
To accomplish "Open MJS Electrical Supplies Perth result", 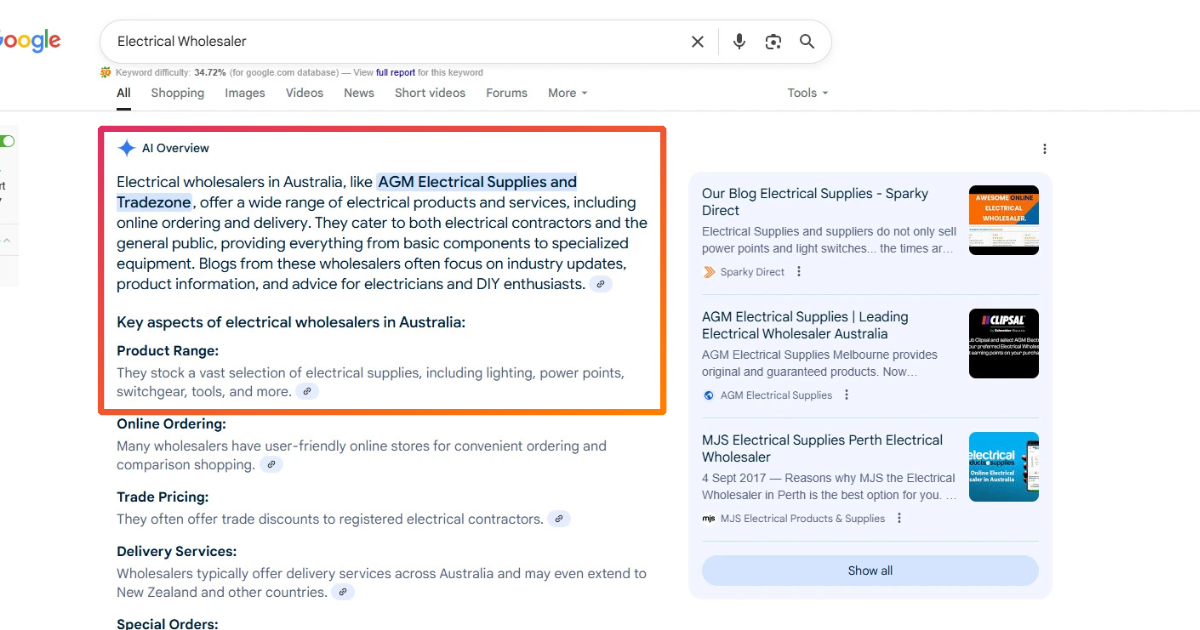I will point(822,448).
